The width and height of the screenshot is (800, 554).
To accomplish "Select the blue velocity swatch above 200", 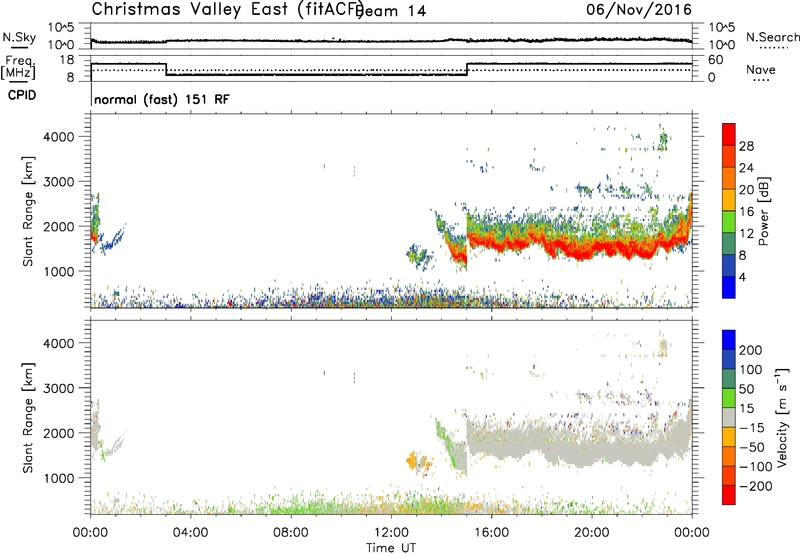I will (x=729, y=340).
